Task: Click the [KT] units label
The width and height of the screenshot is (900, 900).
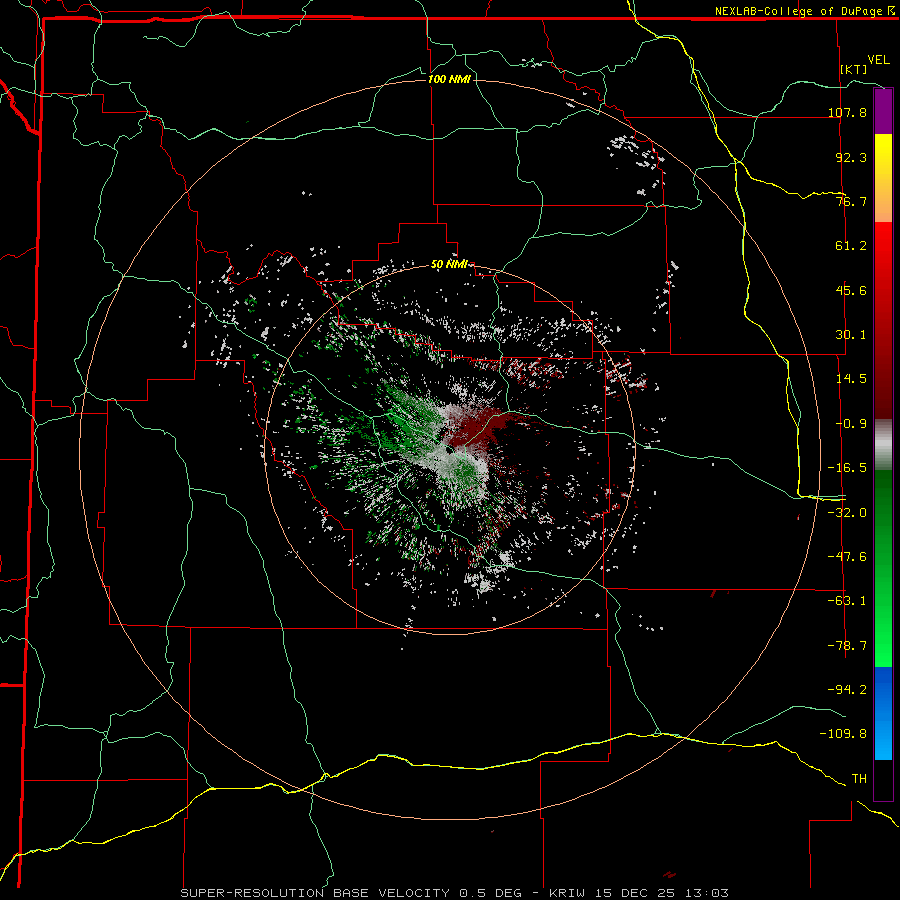Action: pyautogui.click(x=854, y=69)
